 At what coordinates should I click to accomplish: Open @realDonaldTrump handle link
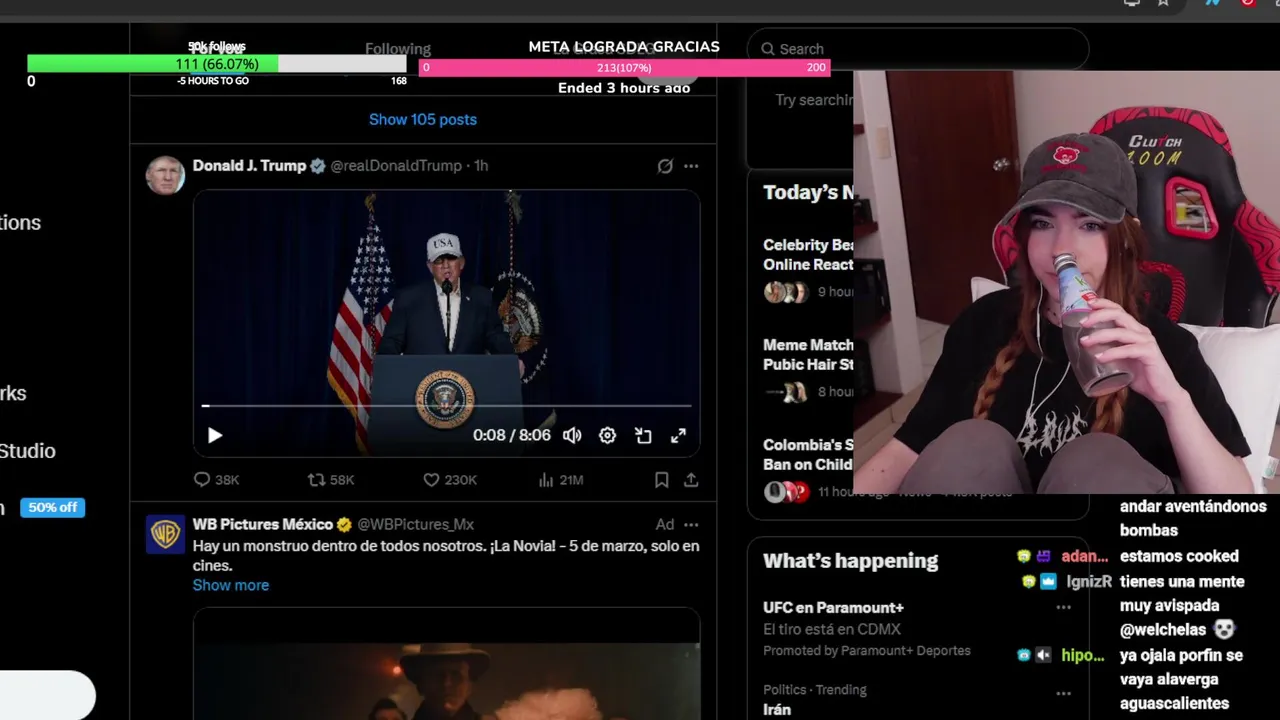396,166
